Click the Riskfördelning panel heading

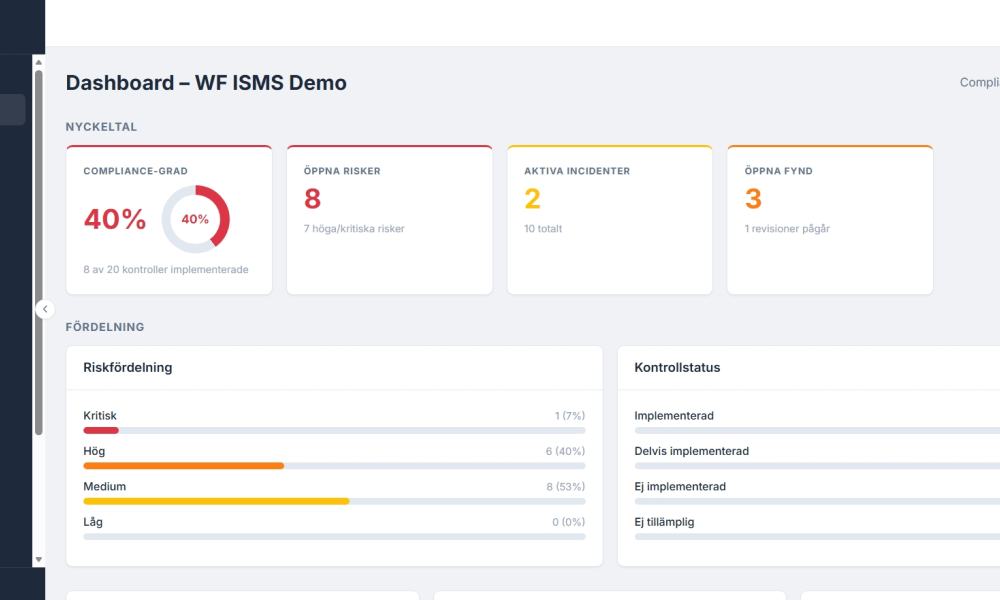[127, 367]
